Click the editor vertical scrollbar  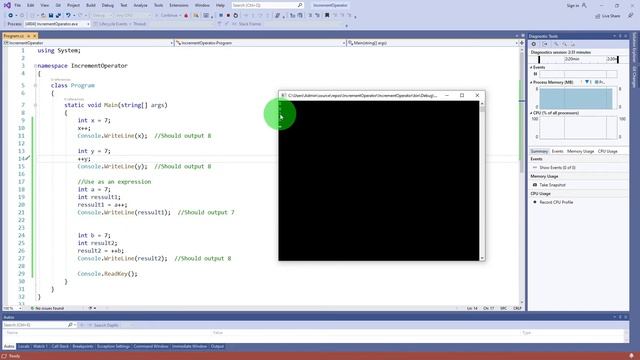(522, 176)
